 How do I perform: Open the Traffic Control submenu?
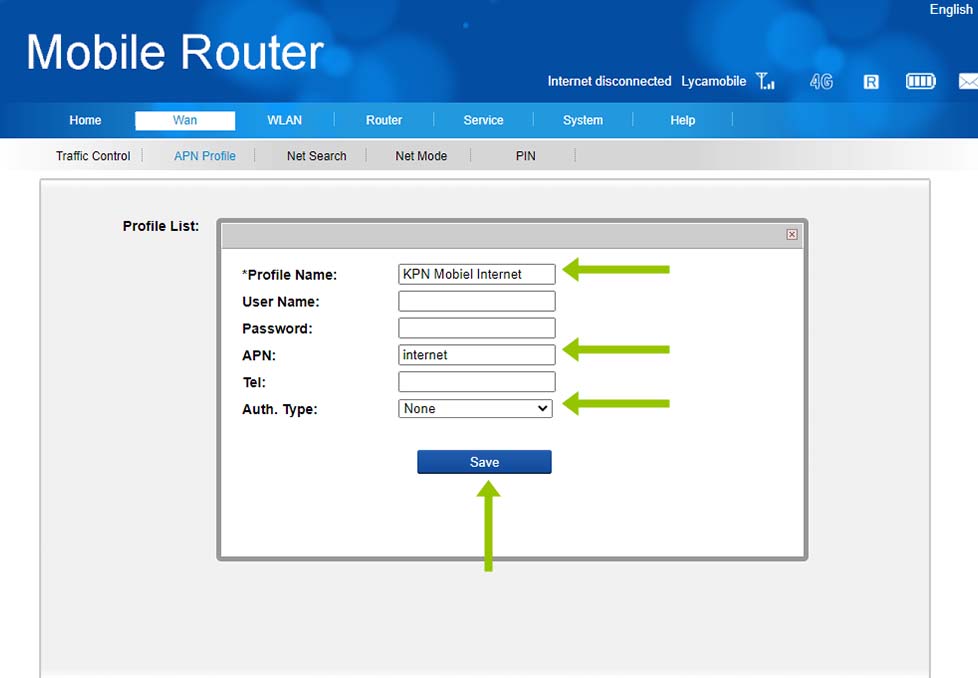(x=93, y=156)
